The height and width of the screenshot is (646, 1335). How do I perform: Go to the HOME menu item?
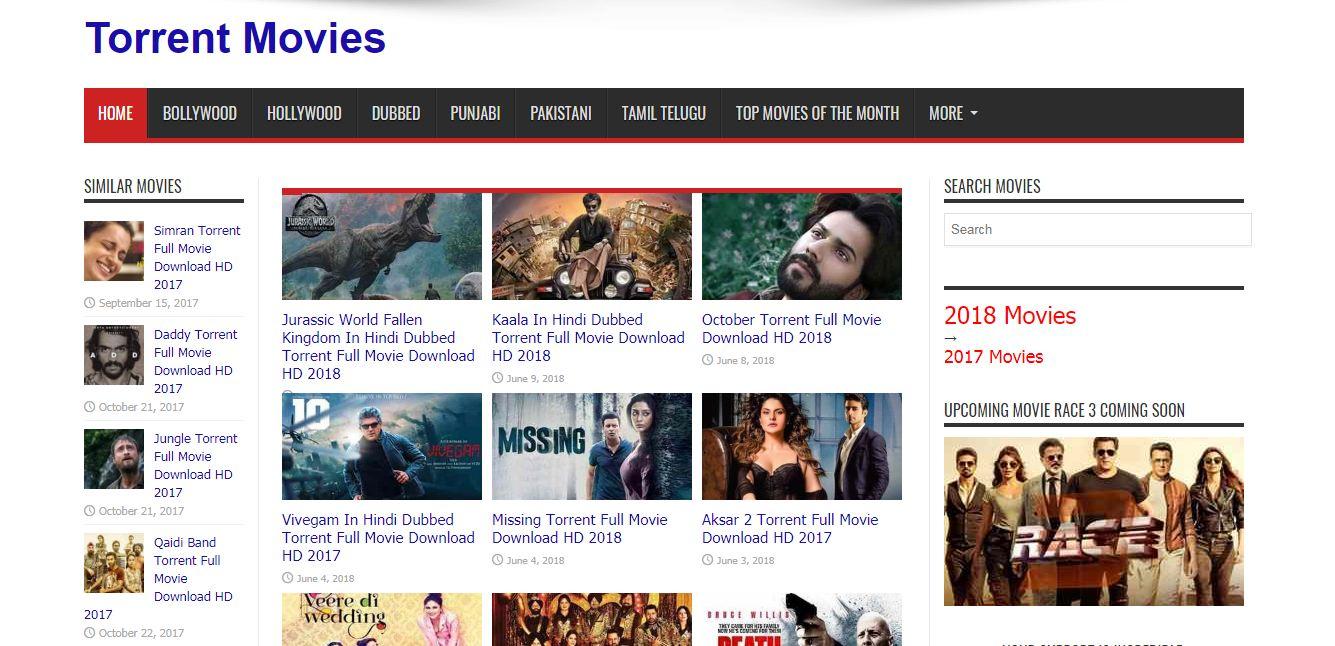[115, 113]
